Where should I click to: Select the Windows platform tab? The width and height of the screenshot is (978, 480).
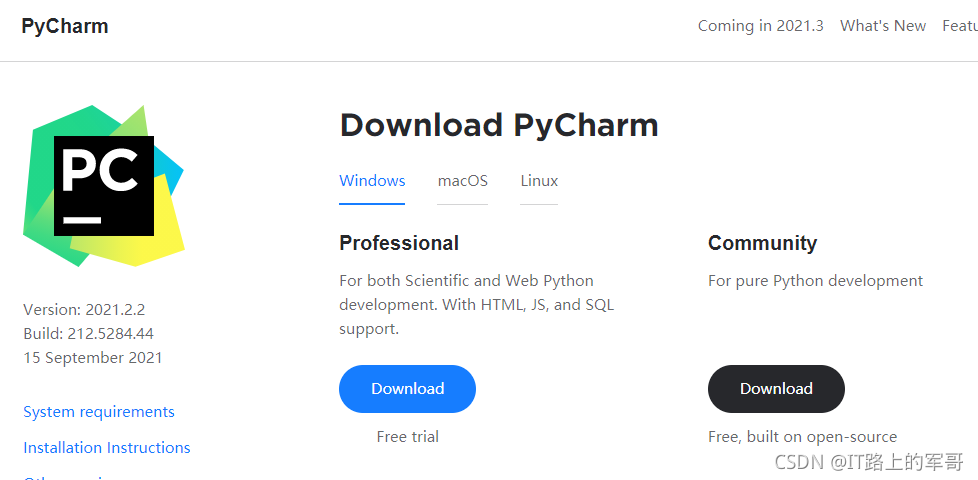(372, 181)
